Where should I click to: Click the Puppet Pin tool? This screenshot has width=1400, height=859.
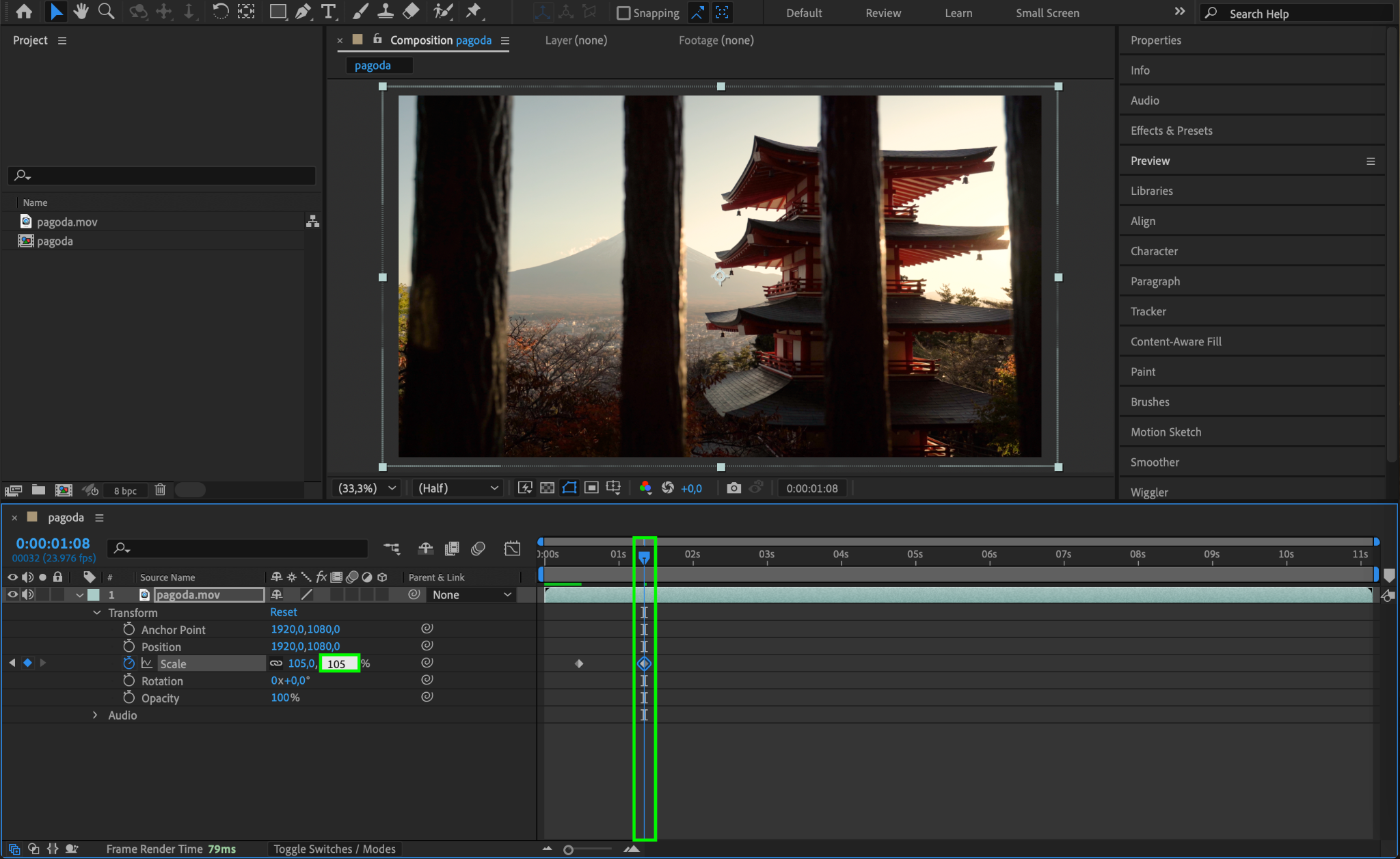click(x=473, y=11)
